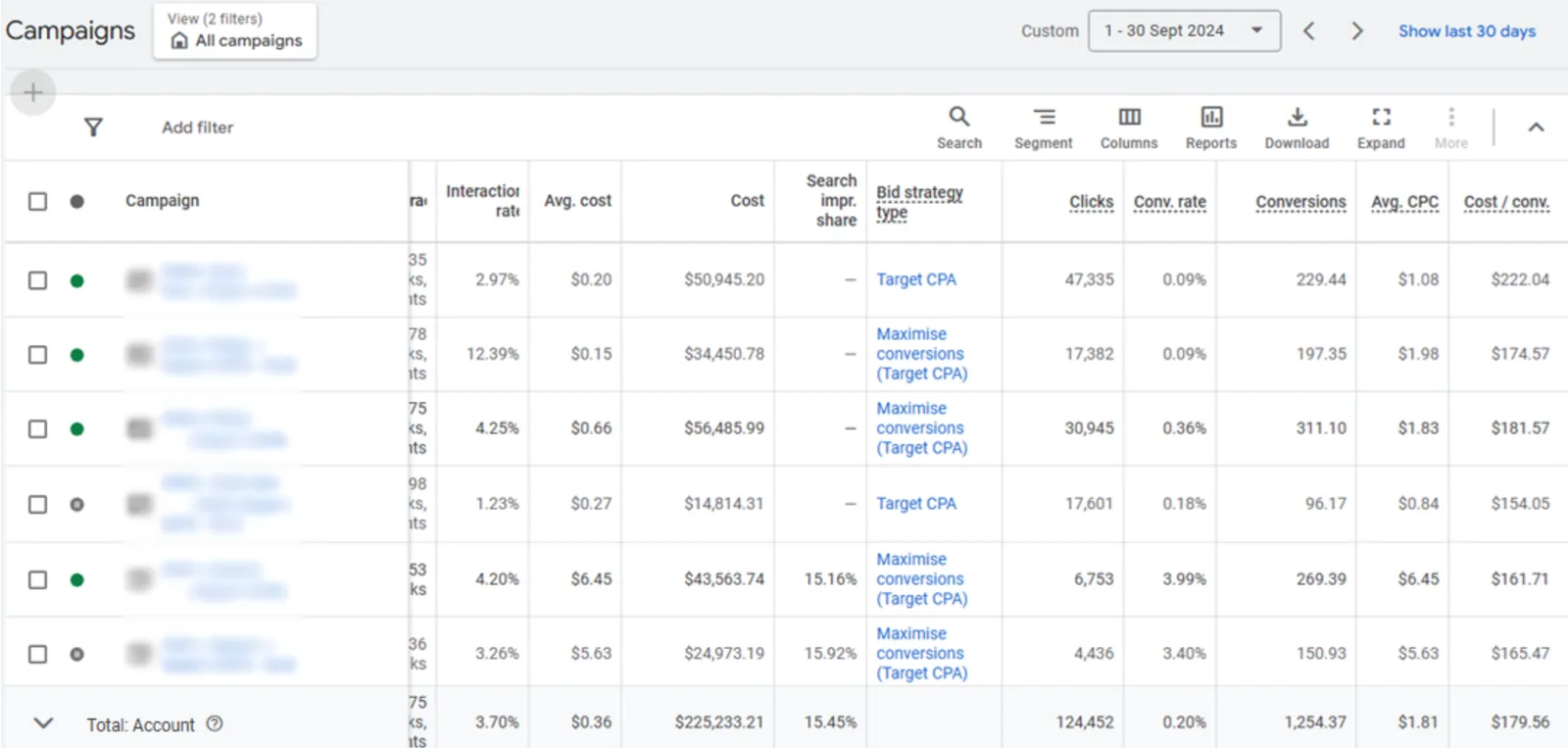This screenshot has height=748, width=1568.
Task: Open the All campaigns view selector
Action: click(235, 31)
